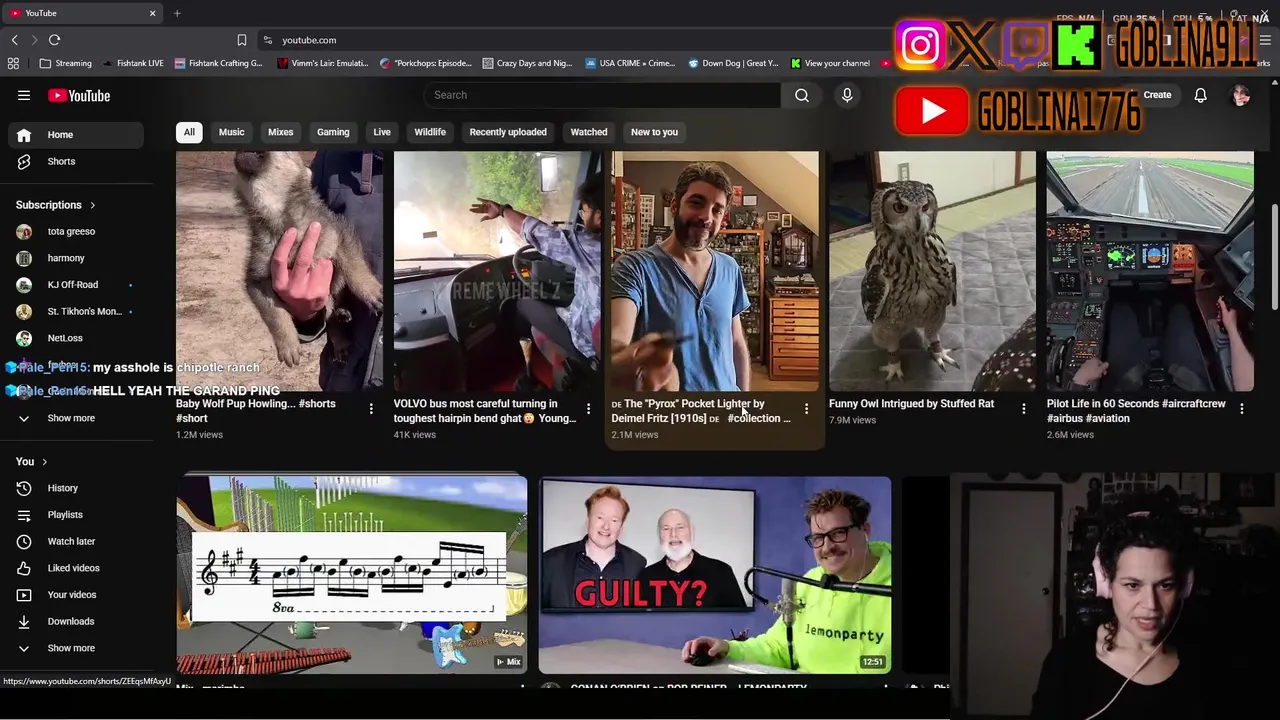
Task: Open History in the sidebar
Action: (76, 488)
